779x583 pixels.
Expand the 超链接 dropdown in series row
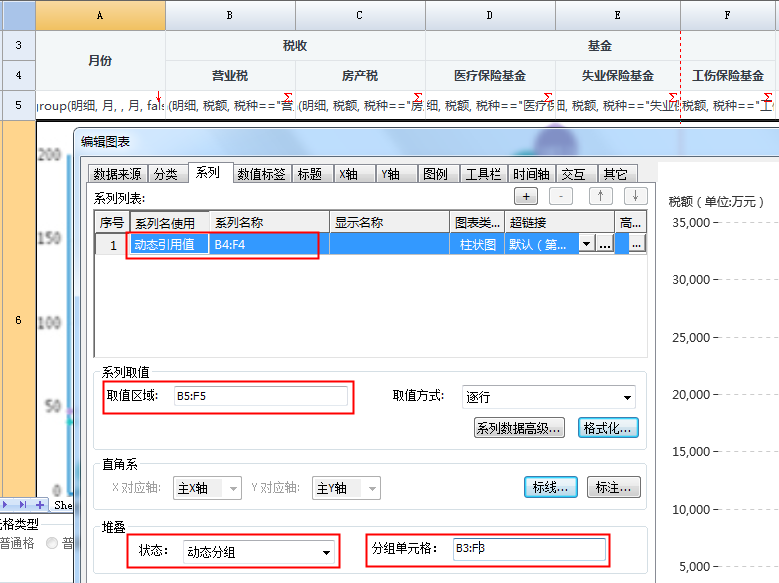point(586,243)
